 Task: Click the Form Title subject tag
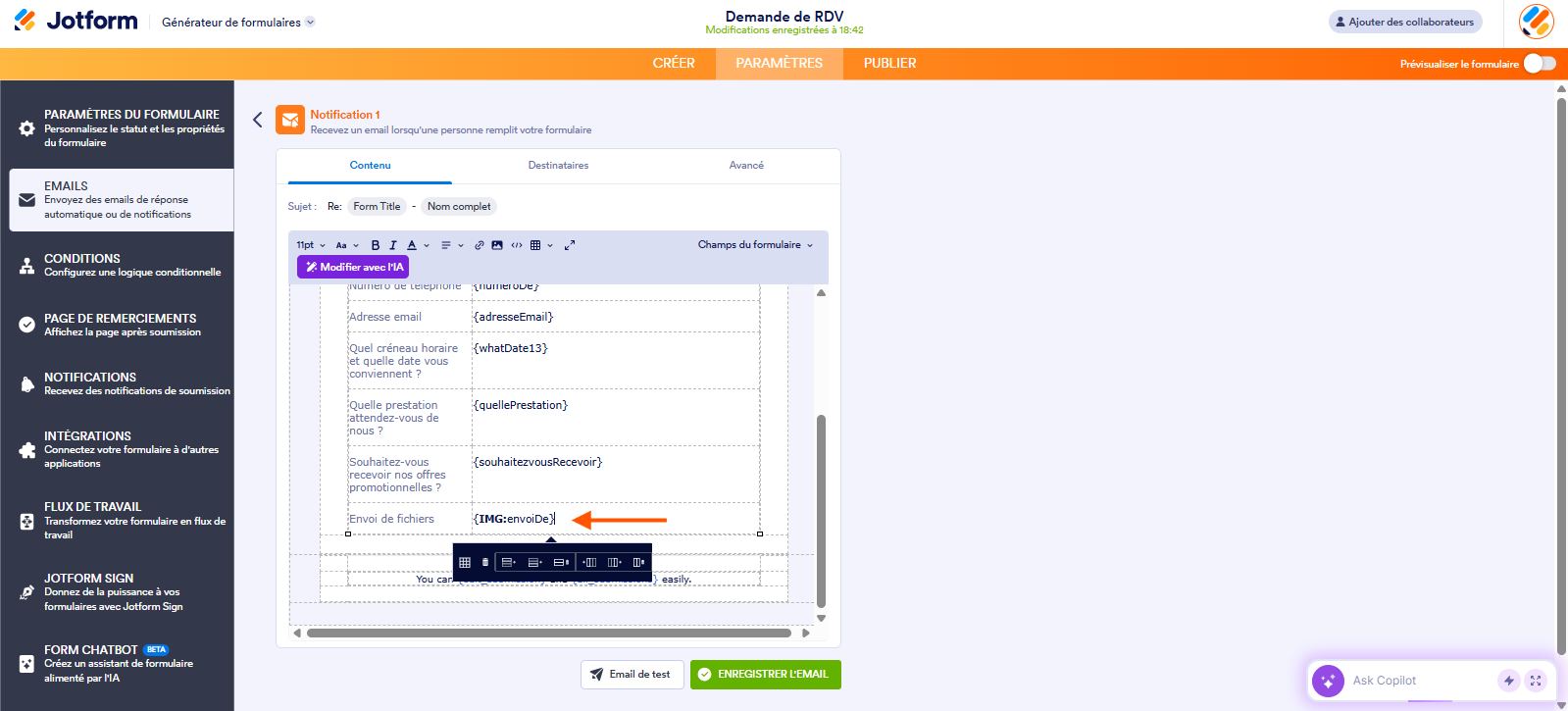point(377,207)
